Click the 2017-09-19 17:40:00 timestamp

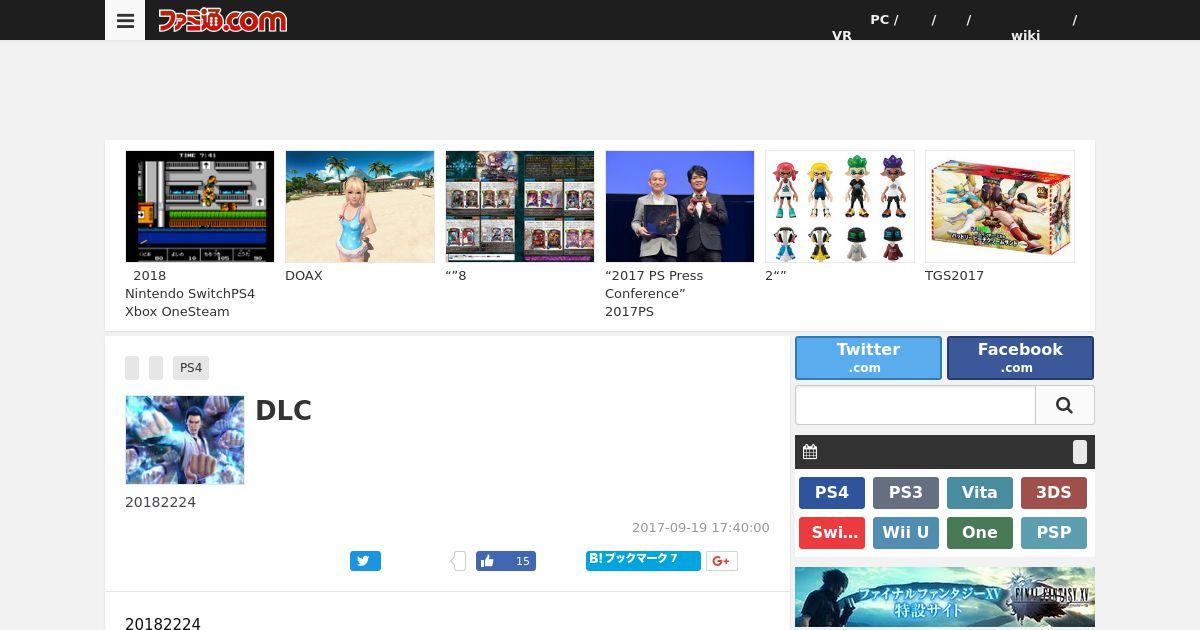(701, 528)
